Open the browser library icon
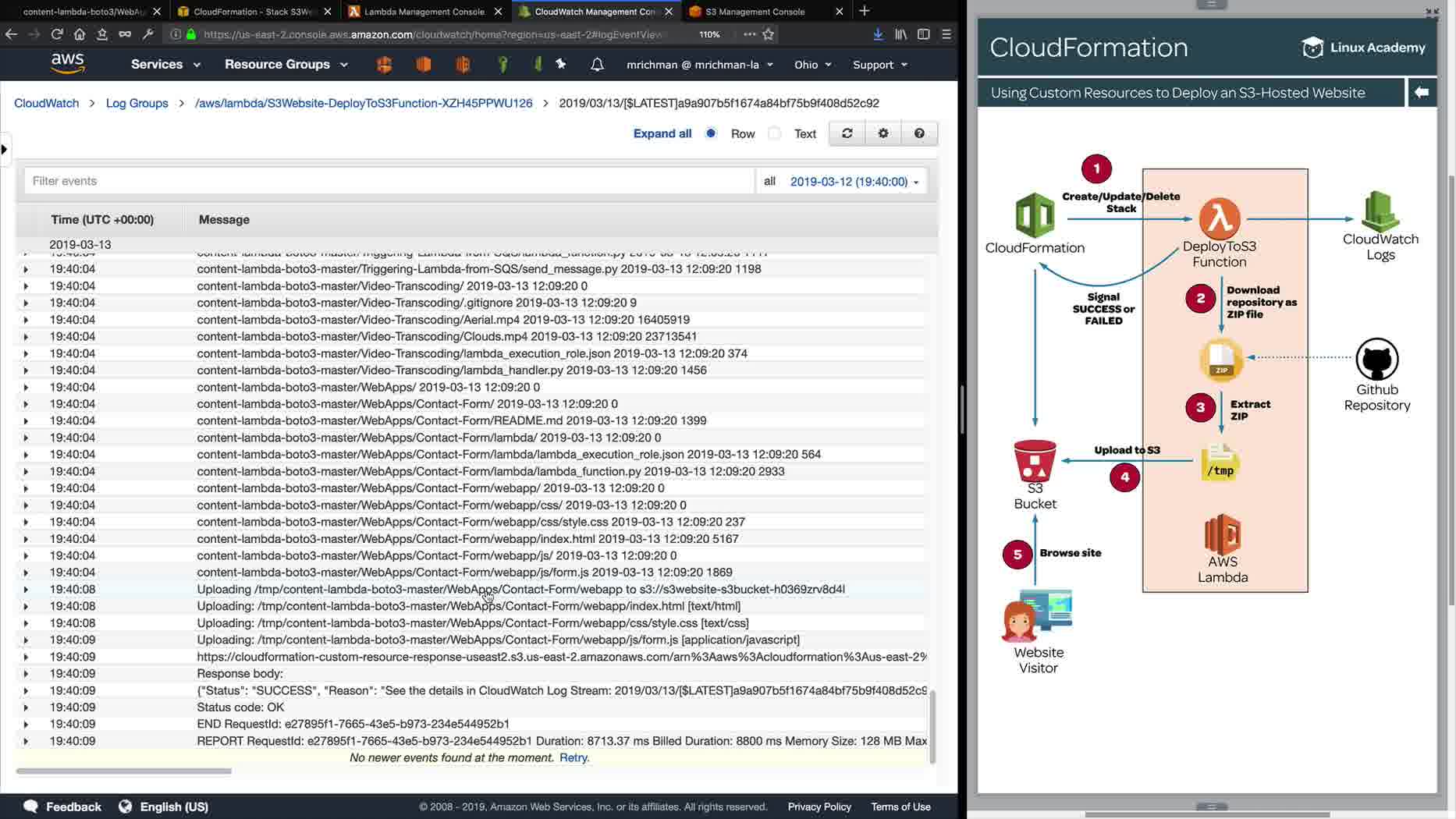1456x819 pixels. (901, 34)
